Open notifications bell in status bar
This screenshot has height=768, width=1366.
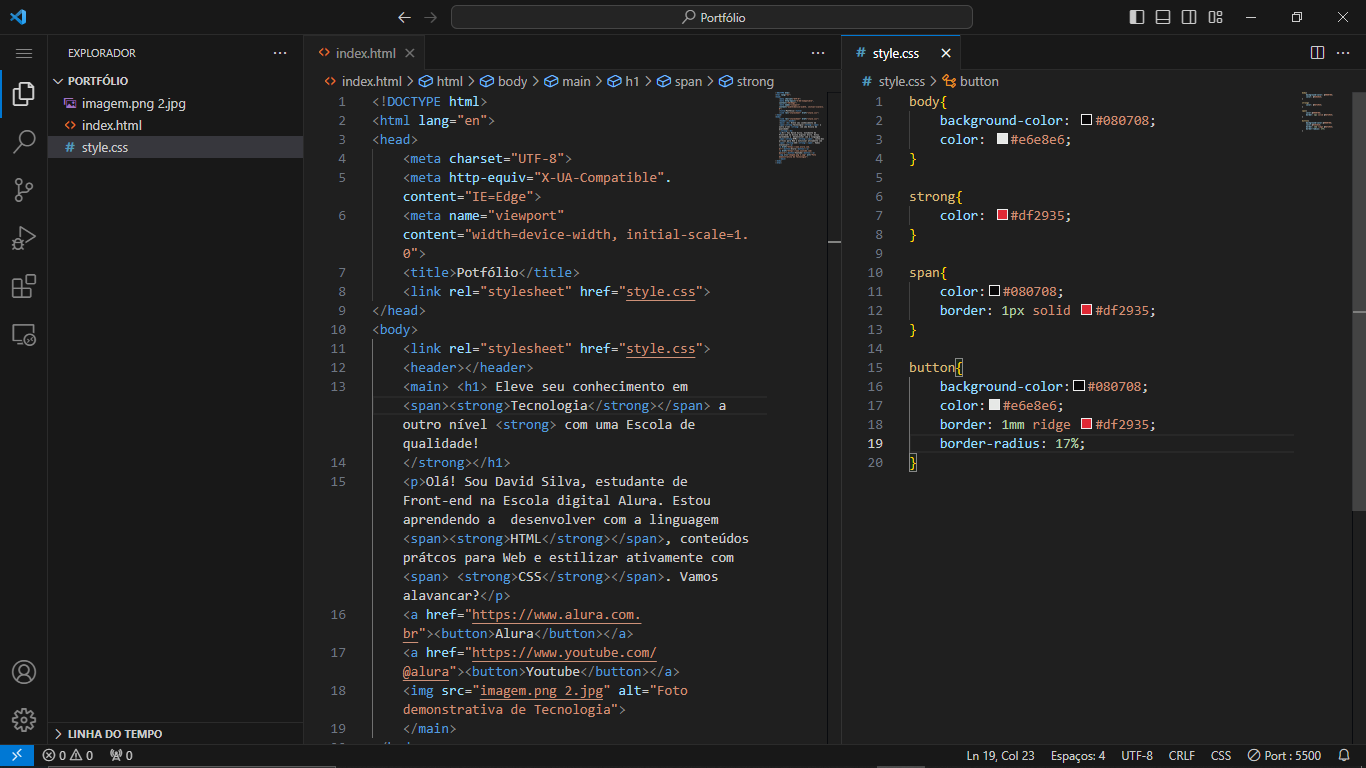click(1345, 756)
